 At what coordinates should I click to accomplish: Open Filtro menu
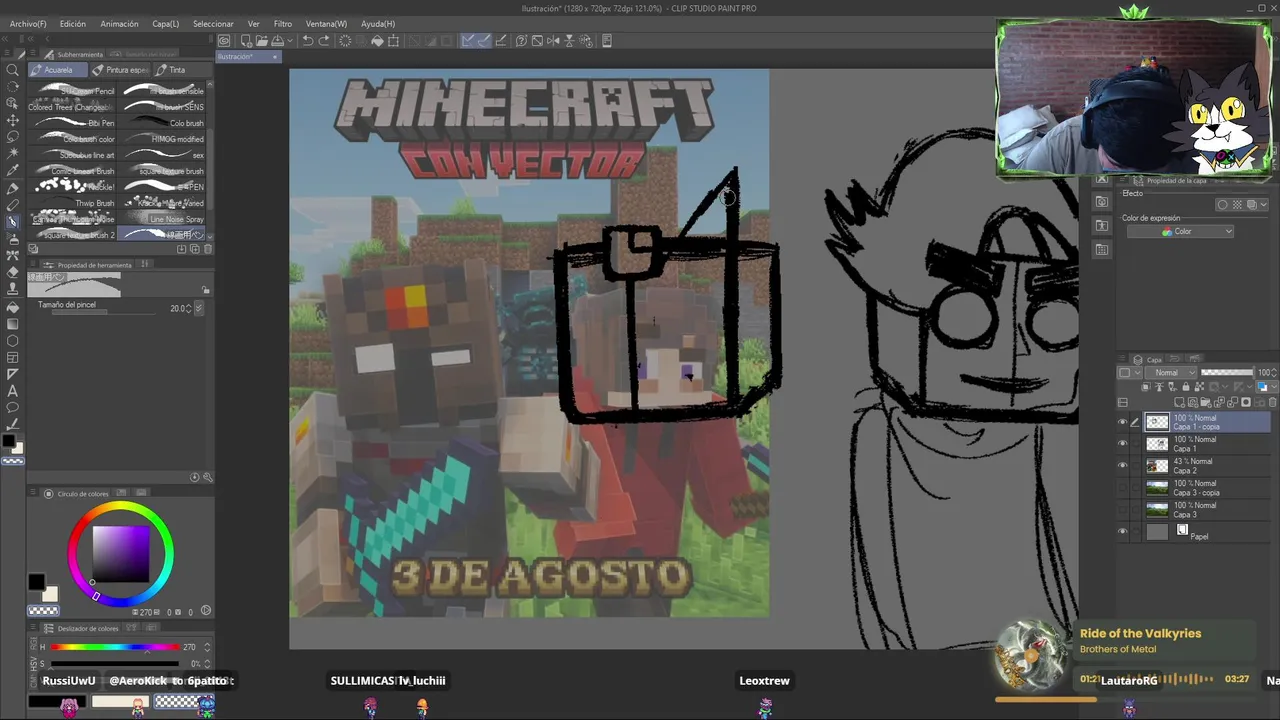283,24
